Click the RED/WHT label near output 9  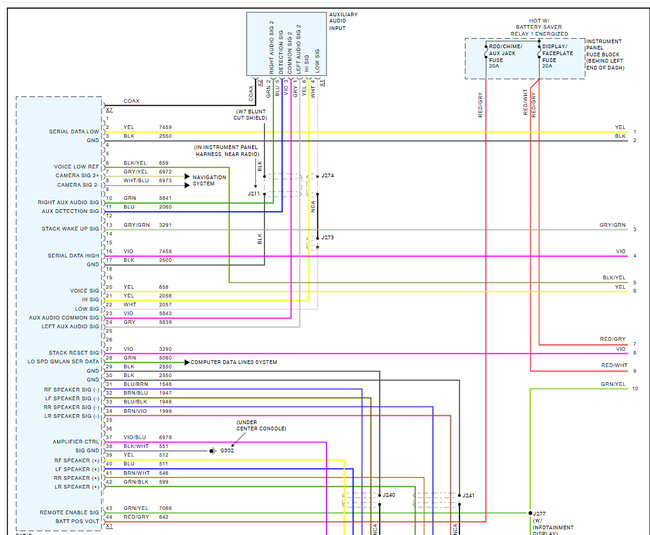[614, 365]
